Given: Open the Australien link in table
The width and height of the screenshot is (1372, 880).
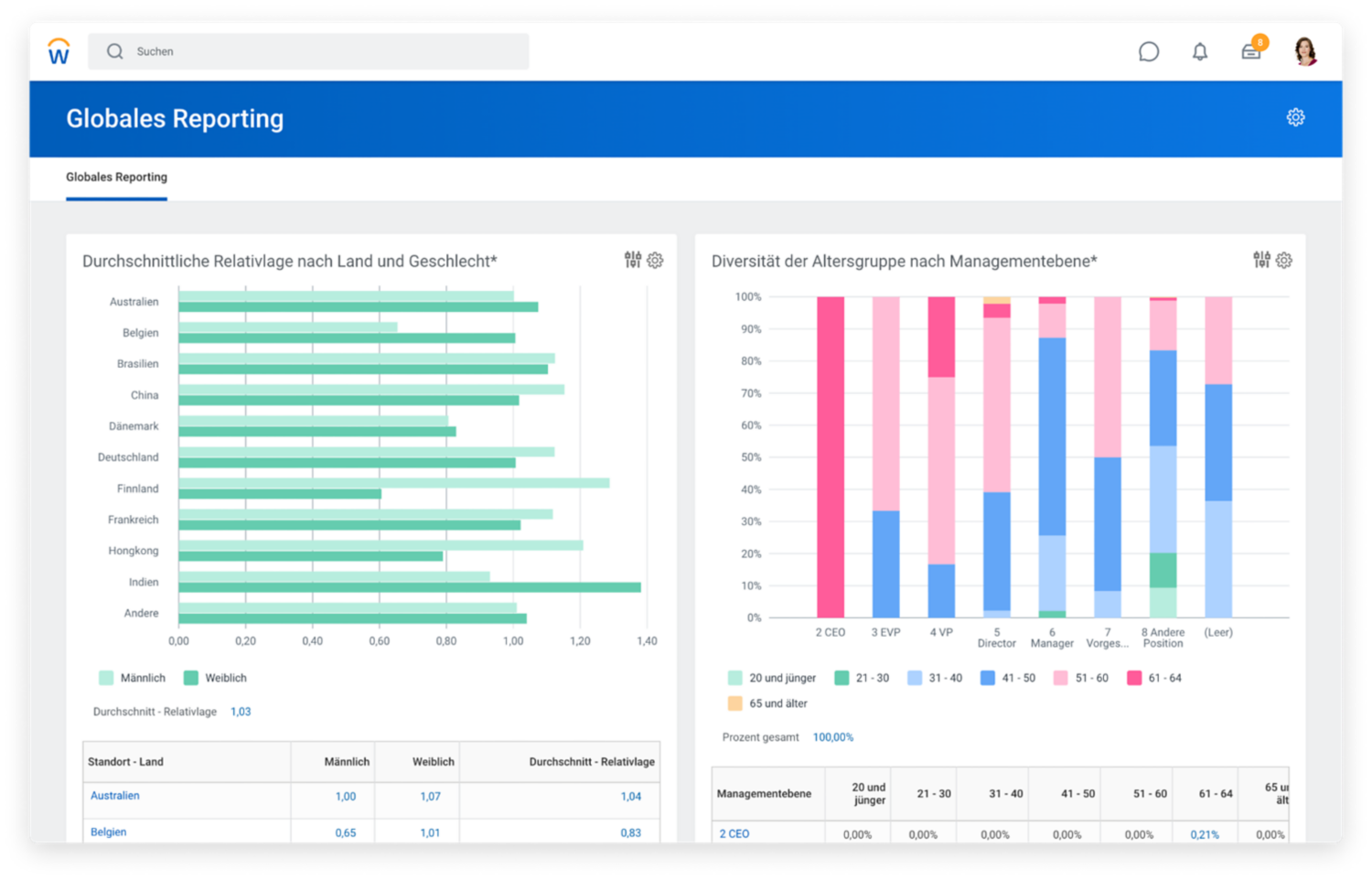Looking at the screenshot, I should click(115, 796).
